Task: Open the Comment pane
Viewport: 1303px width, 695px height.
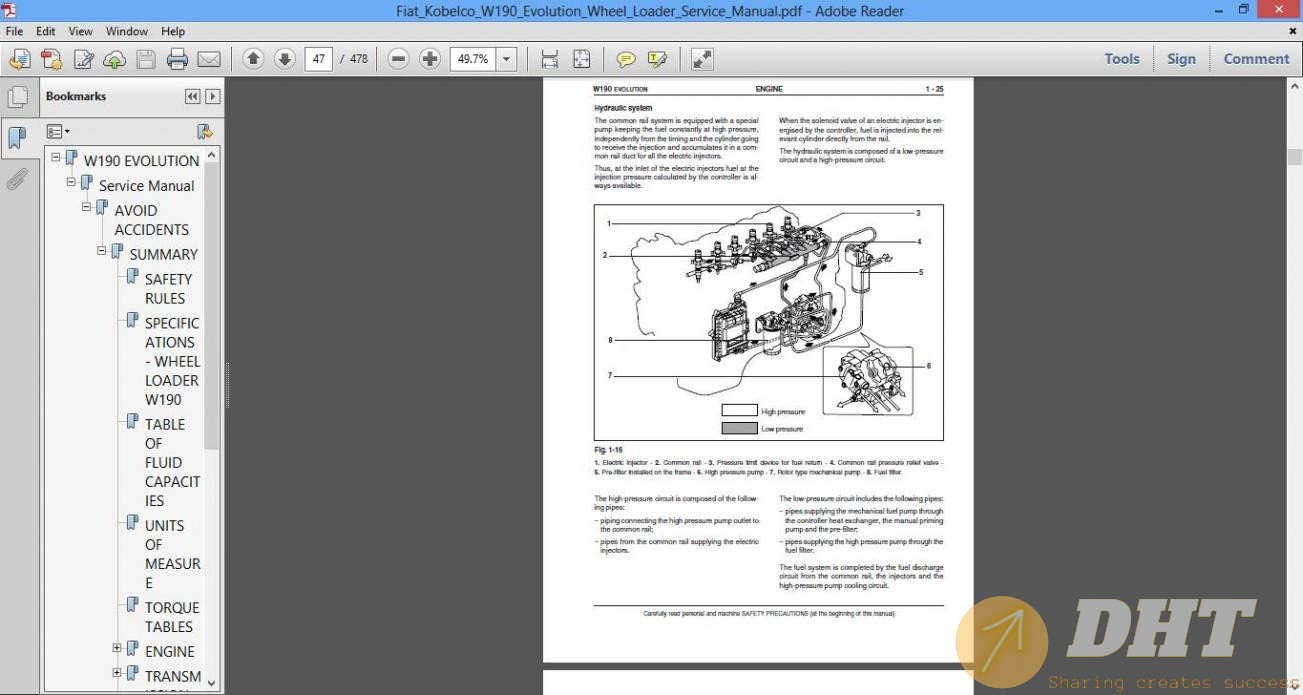Action: [1256, 59]
